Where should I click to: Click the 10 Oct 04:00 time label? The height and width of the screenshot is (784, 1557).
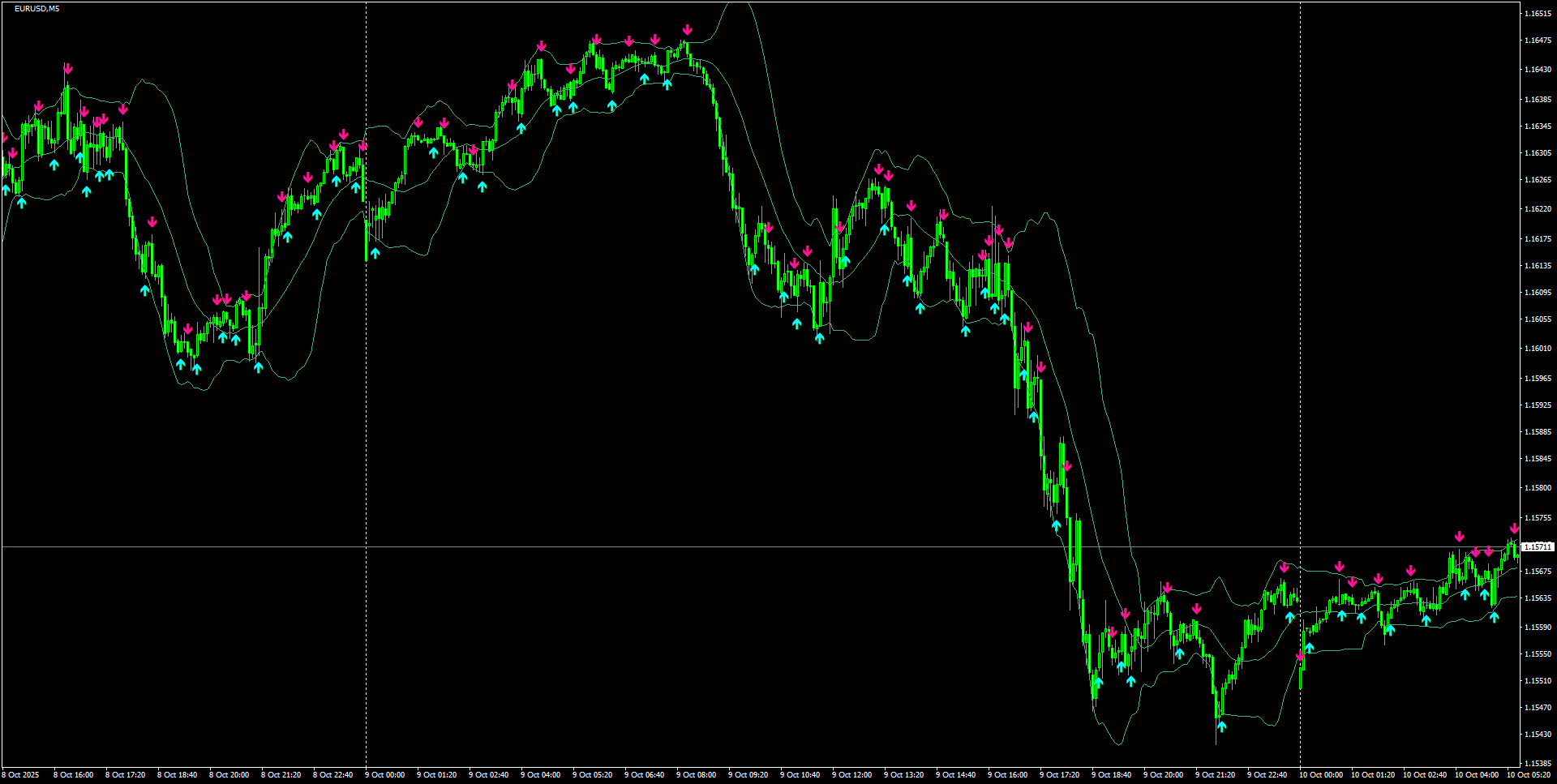coord(1476,775)
